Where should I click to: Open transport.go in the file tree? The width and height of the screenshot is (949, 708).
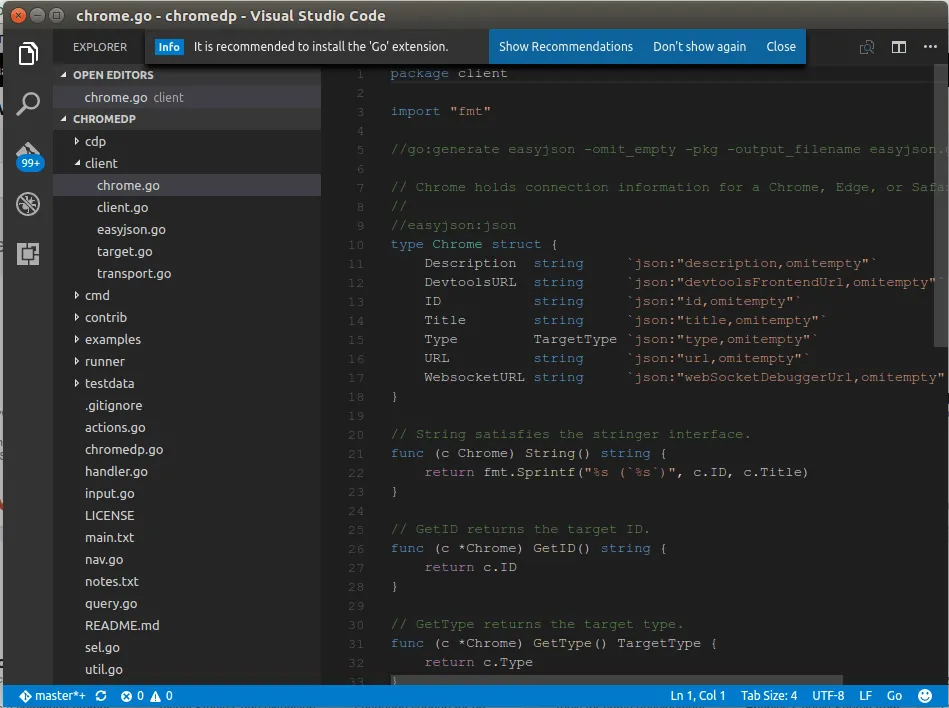pos(133,273)
